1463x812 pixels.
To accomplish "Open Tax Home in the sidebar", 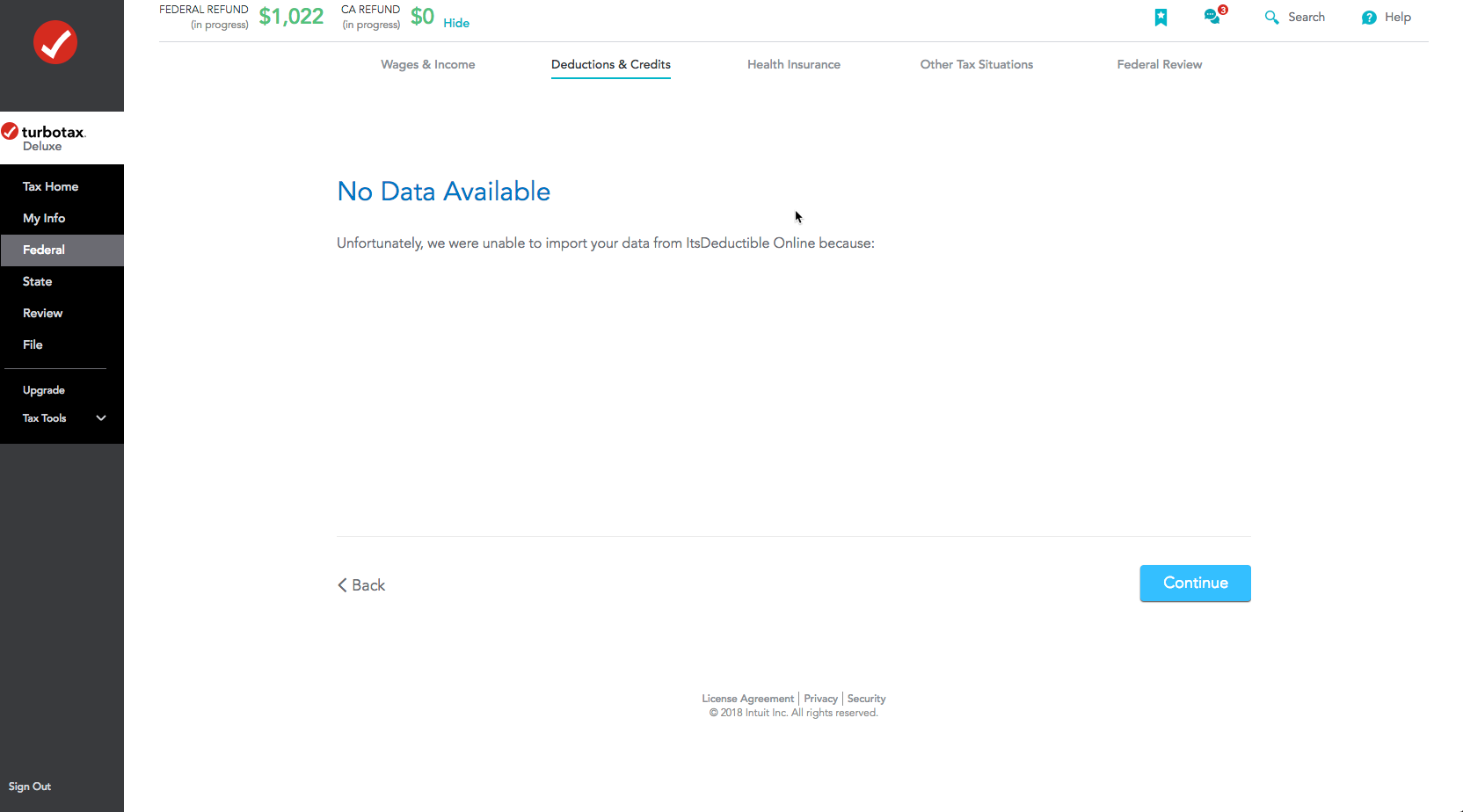I will click(62, 186).
